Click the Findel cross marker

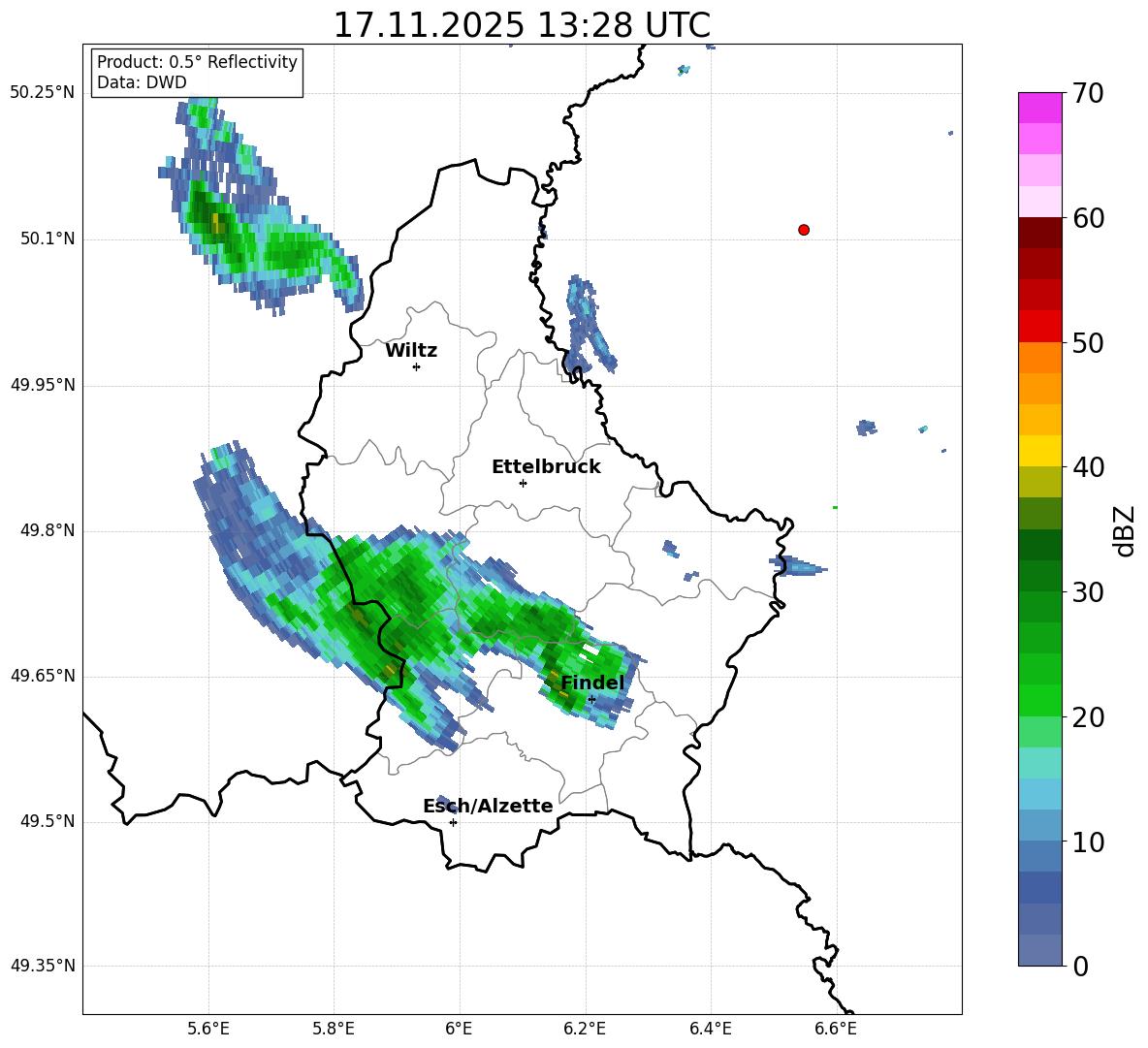[x=591, y=699]
